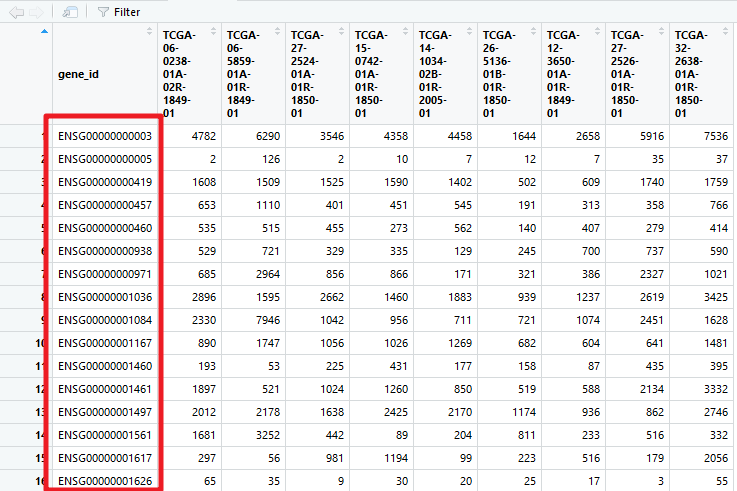The image size is (737, 491).
Task: Select value 2056 in ENSG00000001617 row
Action: pyautogui.click(x=716, y=459)
